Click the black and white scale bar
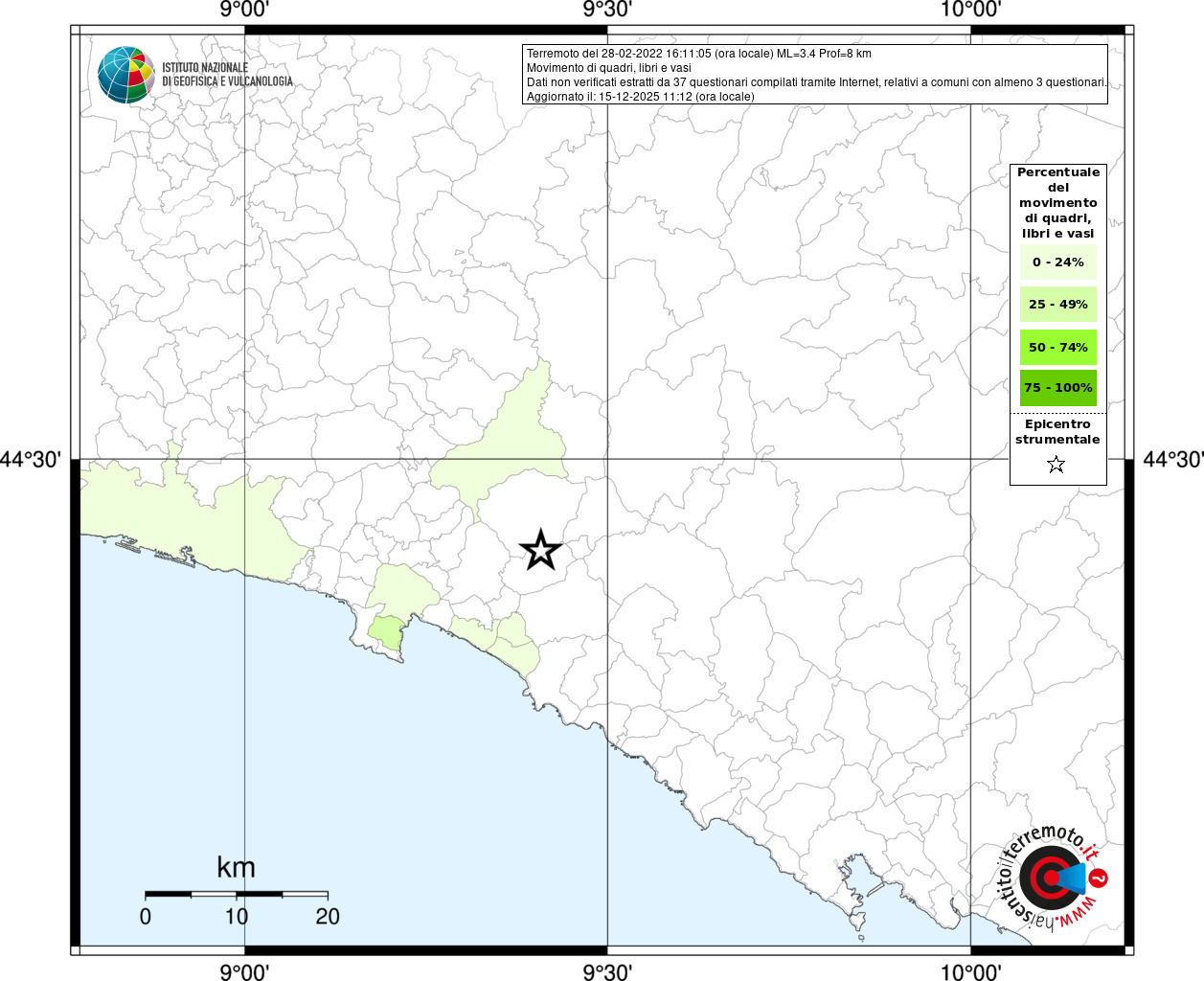Viewport: 1204px width, 981px height. pyautogui.click(x=237, y=894)
